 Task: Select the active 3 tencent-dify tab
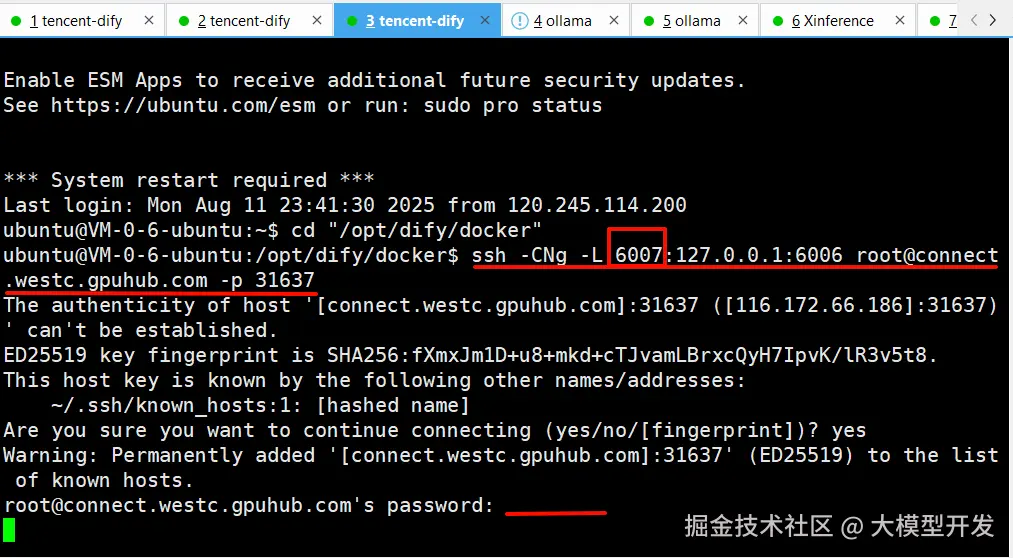(414, 20)
